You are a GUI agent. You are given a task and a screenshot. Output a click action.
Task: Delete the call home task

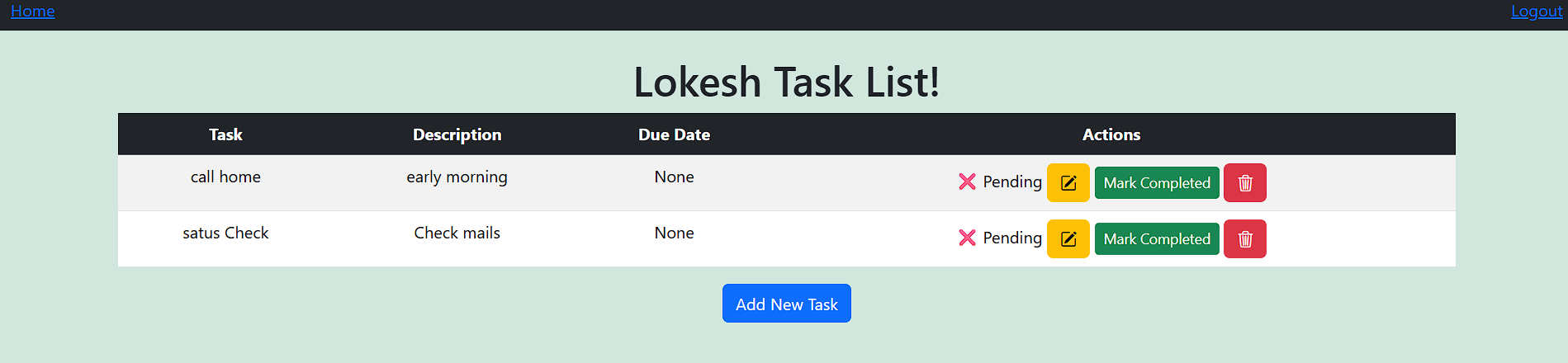(1244, 183)
